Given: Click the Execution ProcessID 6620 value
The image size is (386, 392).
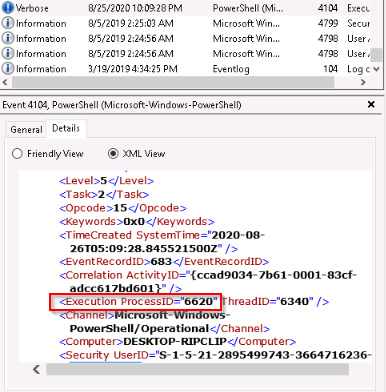Looking at the screenshot, I should pos(198,301).
